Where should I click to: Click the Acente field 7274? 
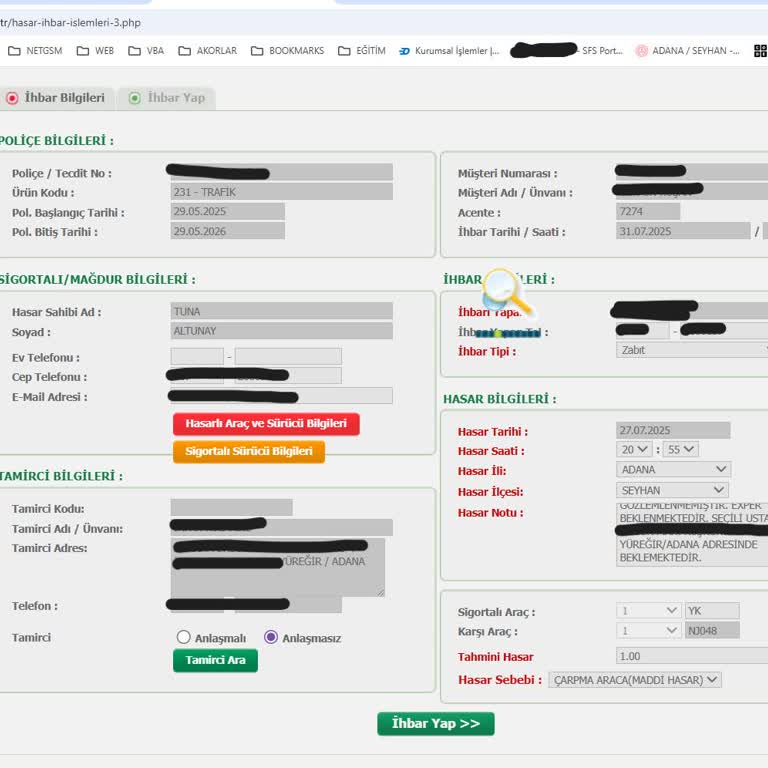pos(648,211)
